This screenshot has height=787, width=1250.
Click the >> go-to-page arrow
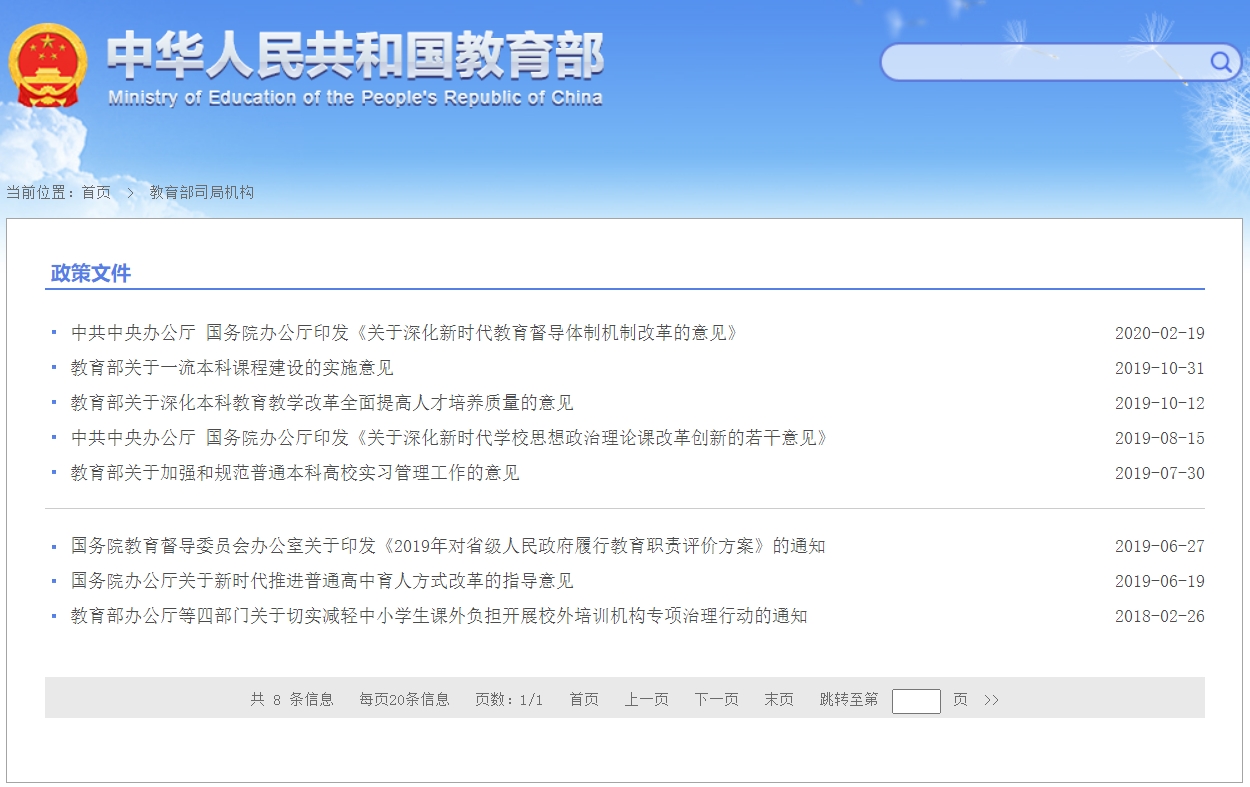(991, 700)
